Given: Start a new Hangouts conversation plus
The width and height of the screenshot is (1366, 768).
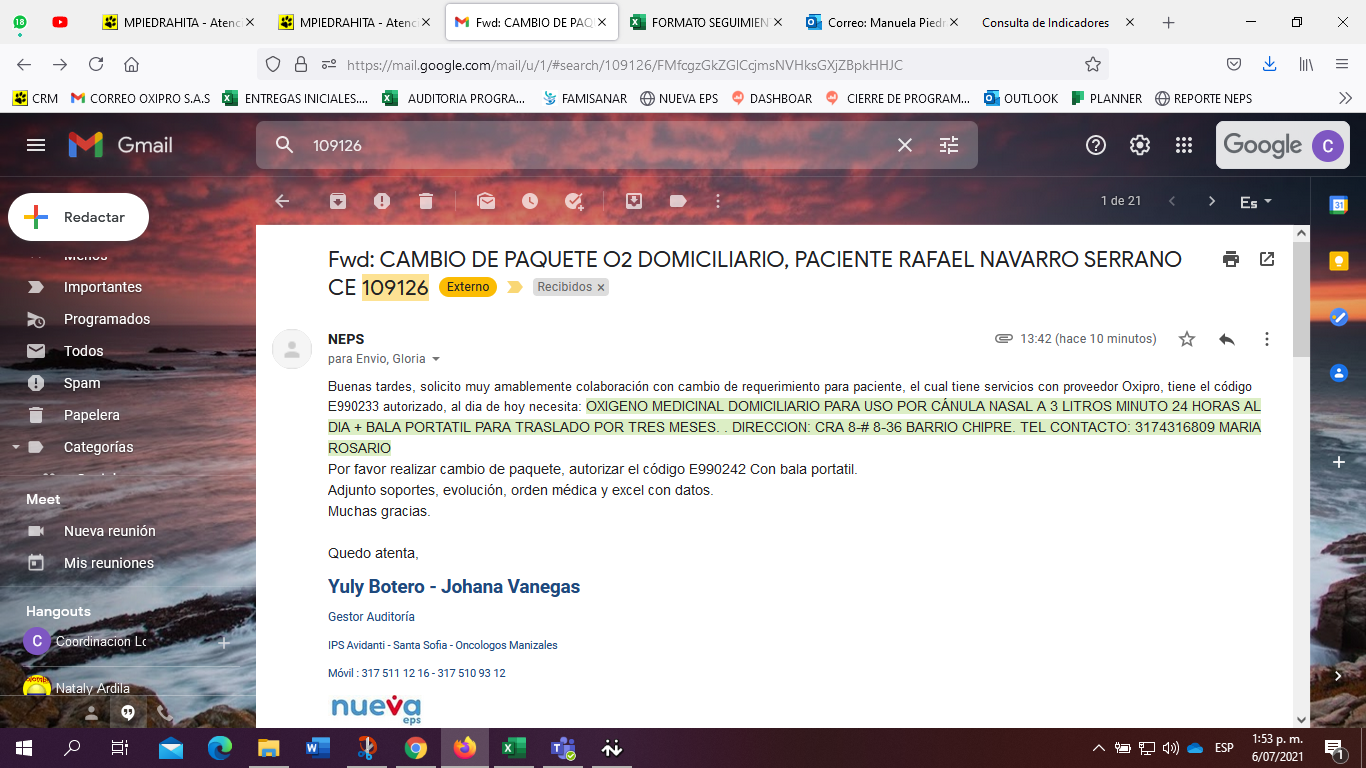Looking at the screenshot, I should coord(224,642).
